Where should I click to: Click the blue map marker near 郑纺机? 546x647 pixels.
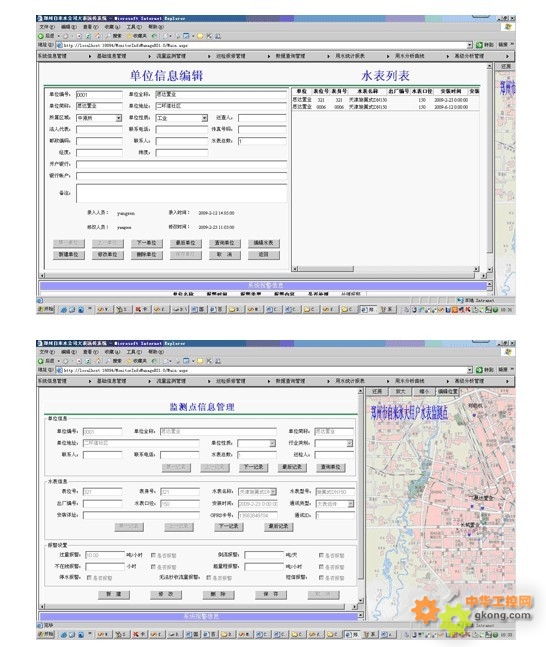tap(474, 416)
